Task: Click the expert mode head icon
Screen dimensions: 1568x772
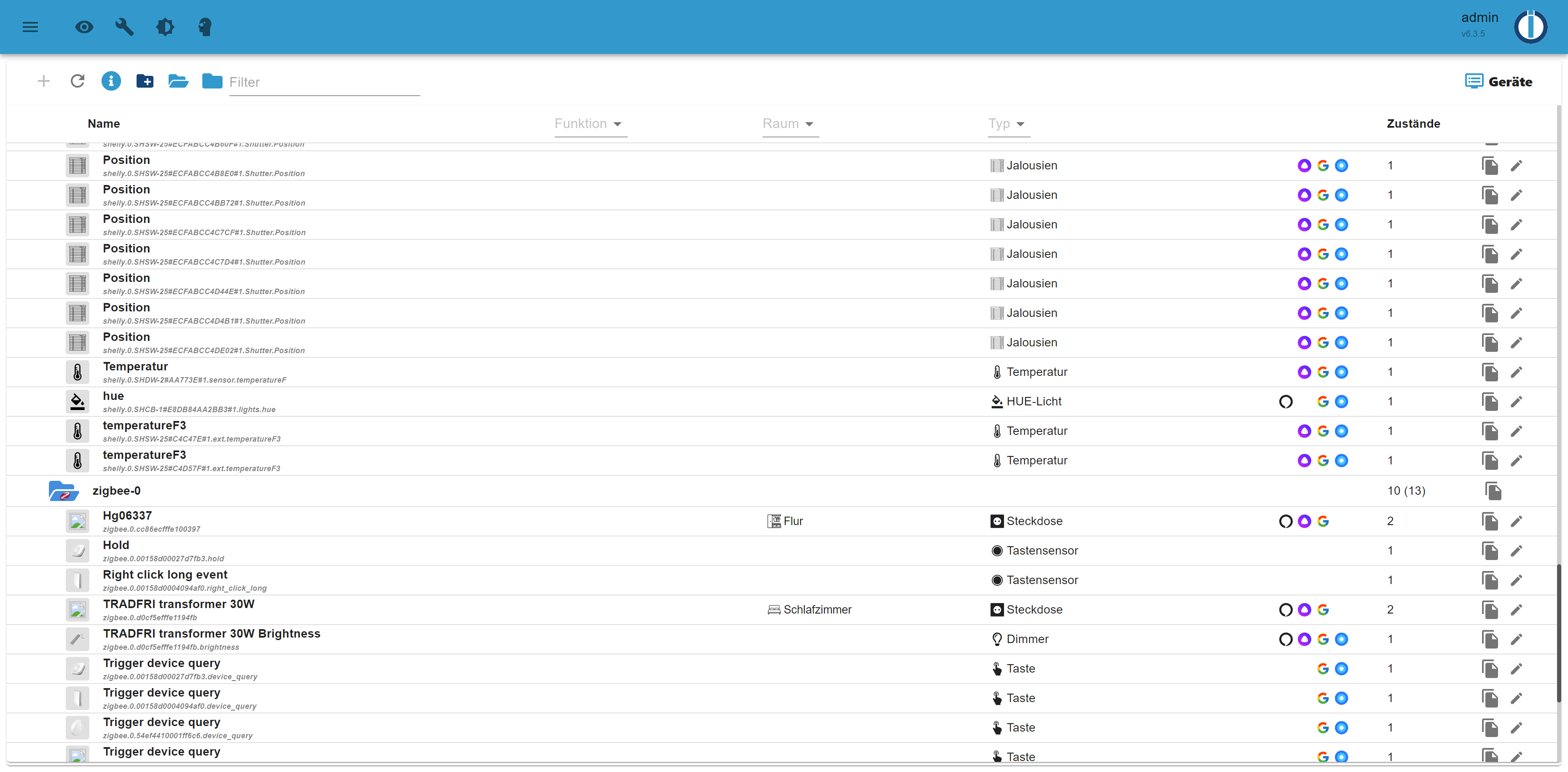Action: 205,27
